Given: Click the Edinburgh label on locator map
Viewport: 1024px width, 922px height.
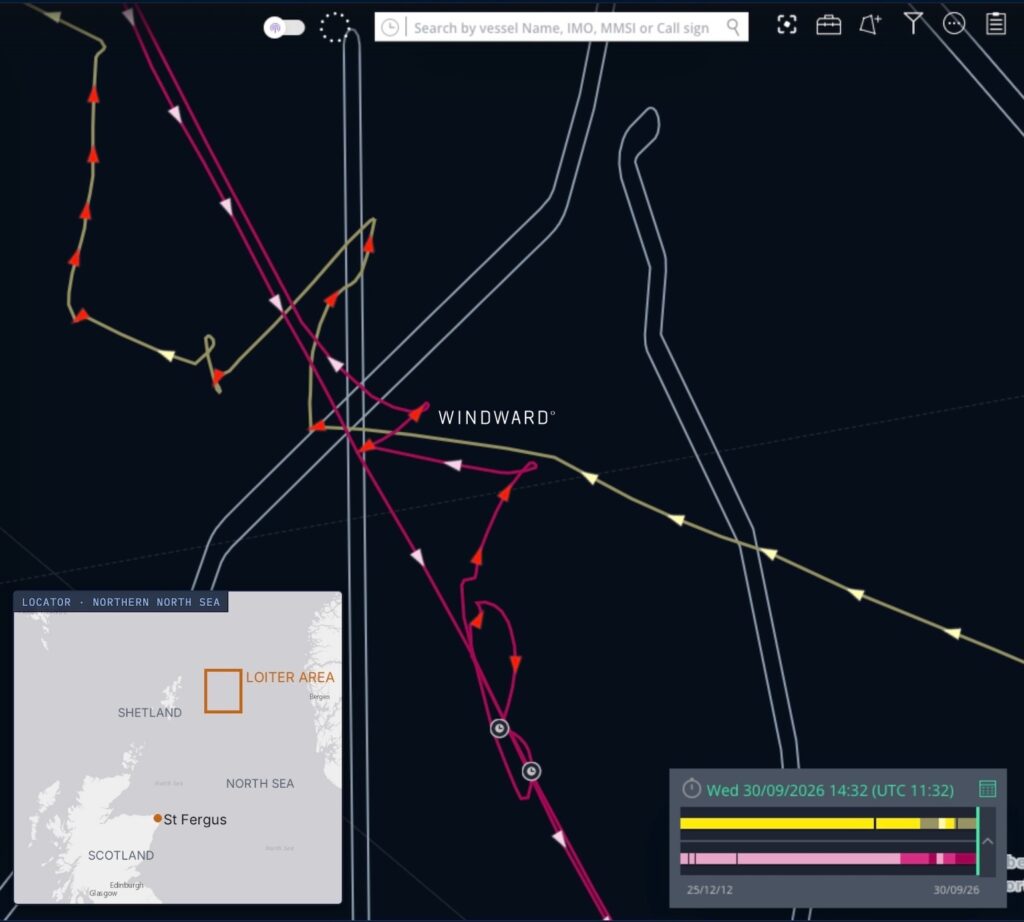Looking at the screenshot, I should point(127,885).
